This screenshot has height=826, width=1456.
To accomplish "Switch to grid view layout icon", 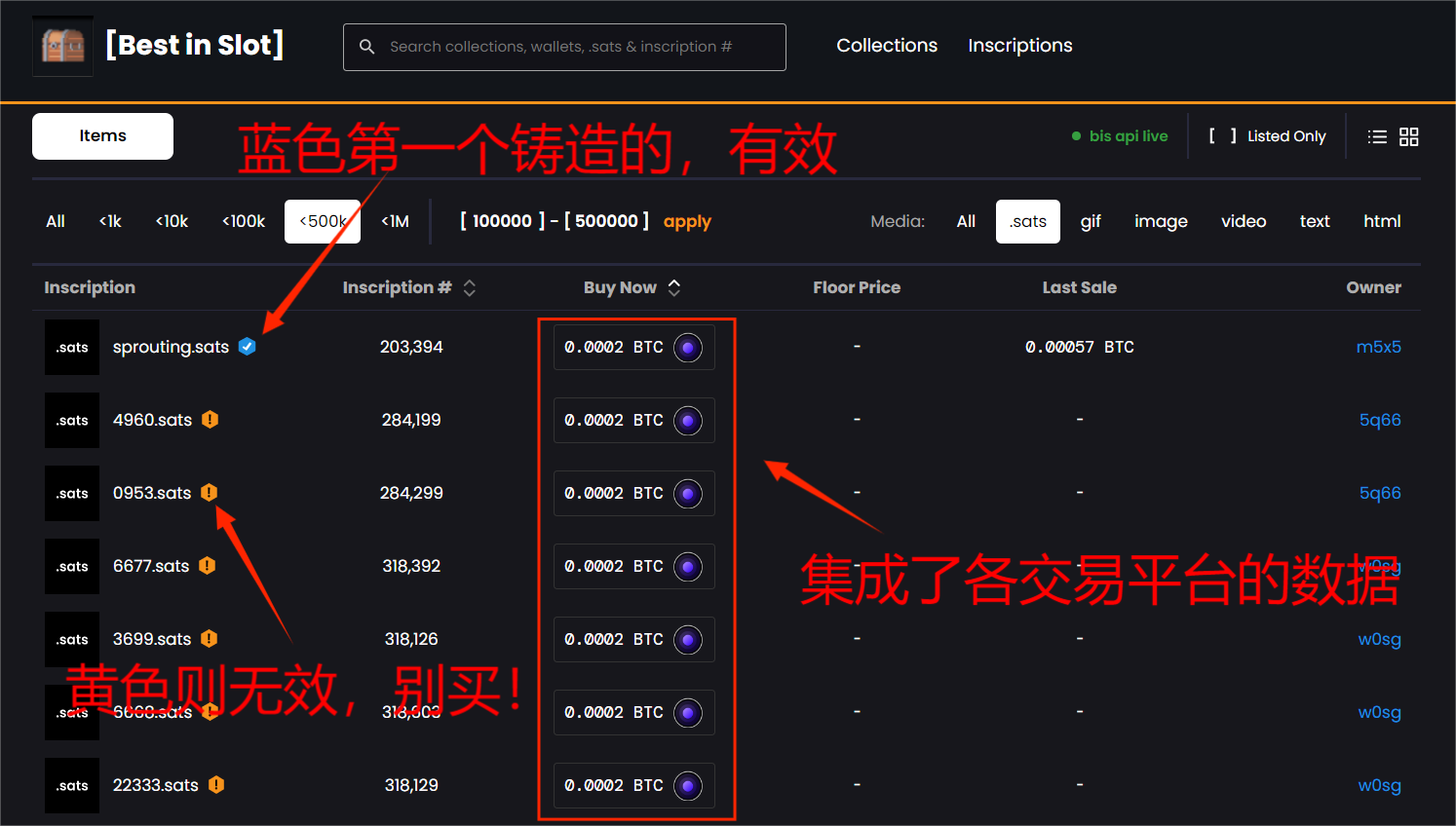I will pyautogui.click(x=1409, y=136).
